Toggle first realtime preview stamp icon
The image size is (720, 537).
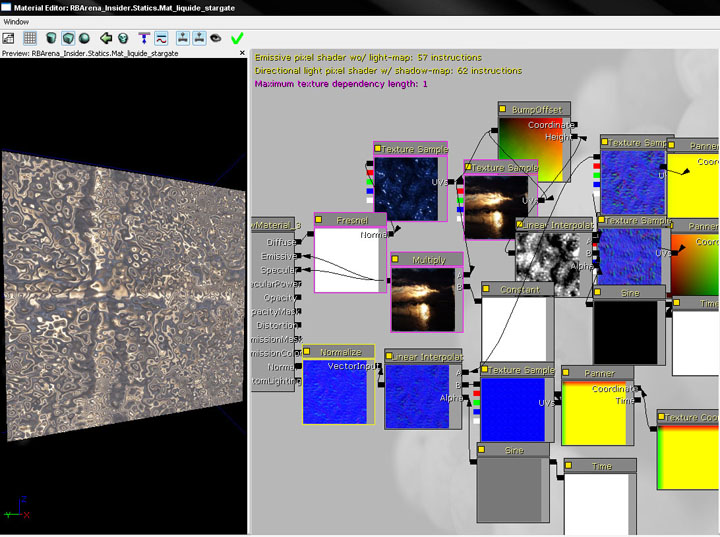[x=183, y=38]
